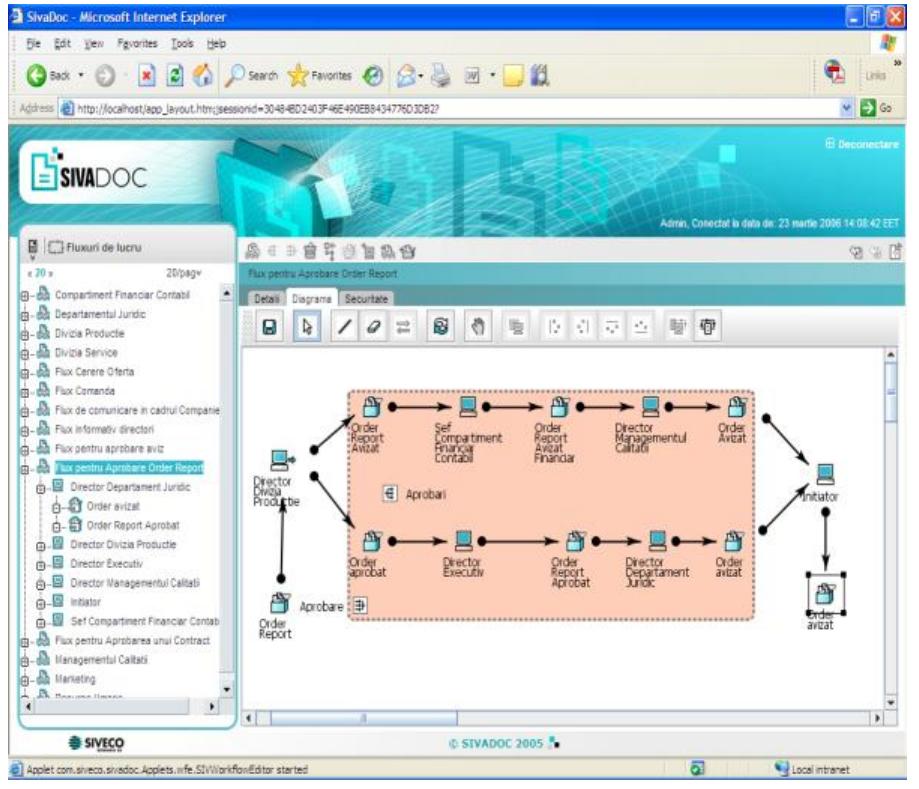This screenshot has width=919, height=789.
Task: Select Initiator tree item
Action: (86, 602)
